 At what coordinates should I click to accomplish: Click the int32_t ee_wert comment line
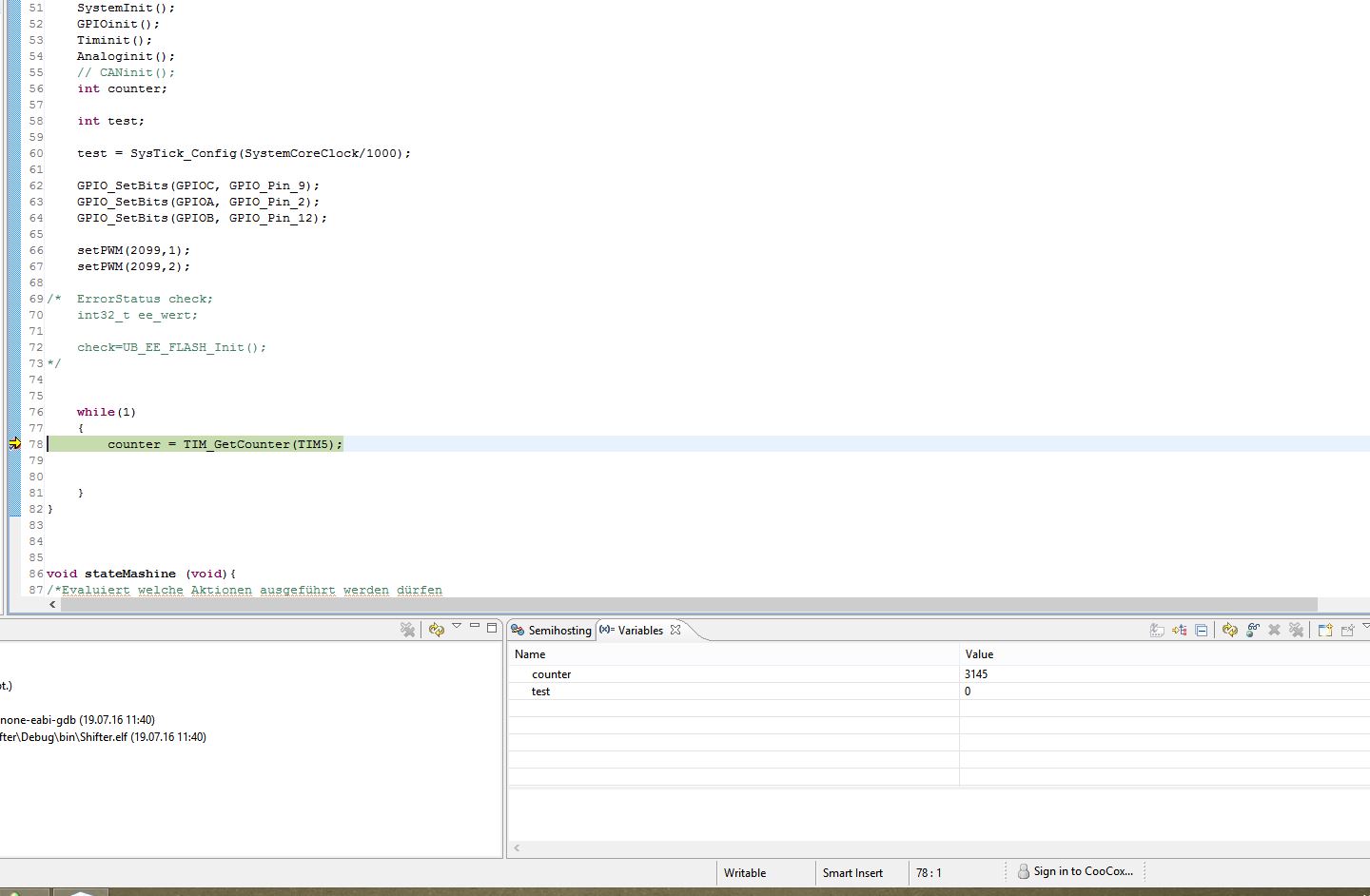coord(137,315)
